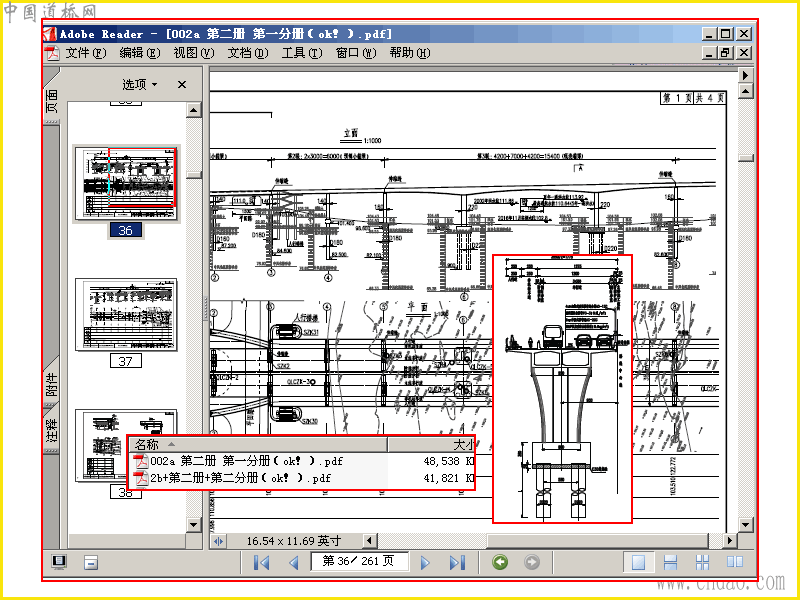Screen dimensions: 800x600
Task: Click document horizontal scroll left arrow
Action: point(370,540)
